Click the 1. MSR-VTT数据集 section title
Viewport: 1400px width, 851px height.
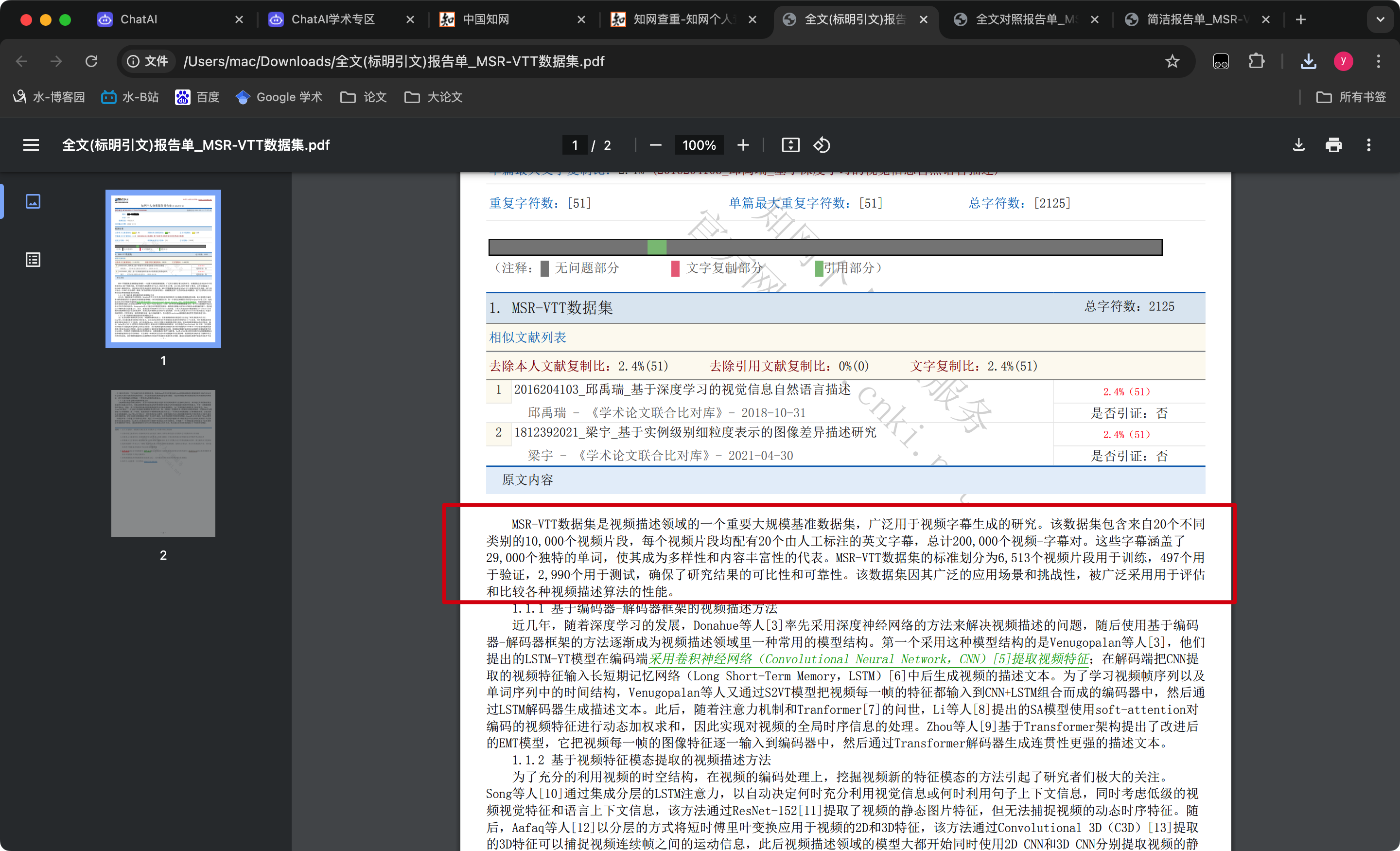[x=551, y=307]
